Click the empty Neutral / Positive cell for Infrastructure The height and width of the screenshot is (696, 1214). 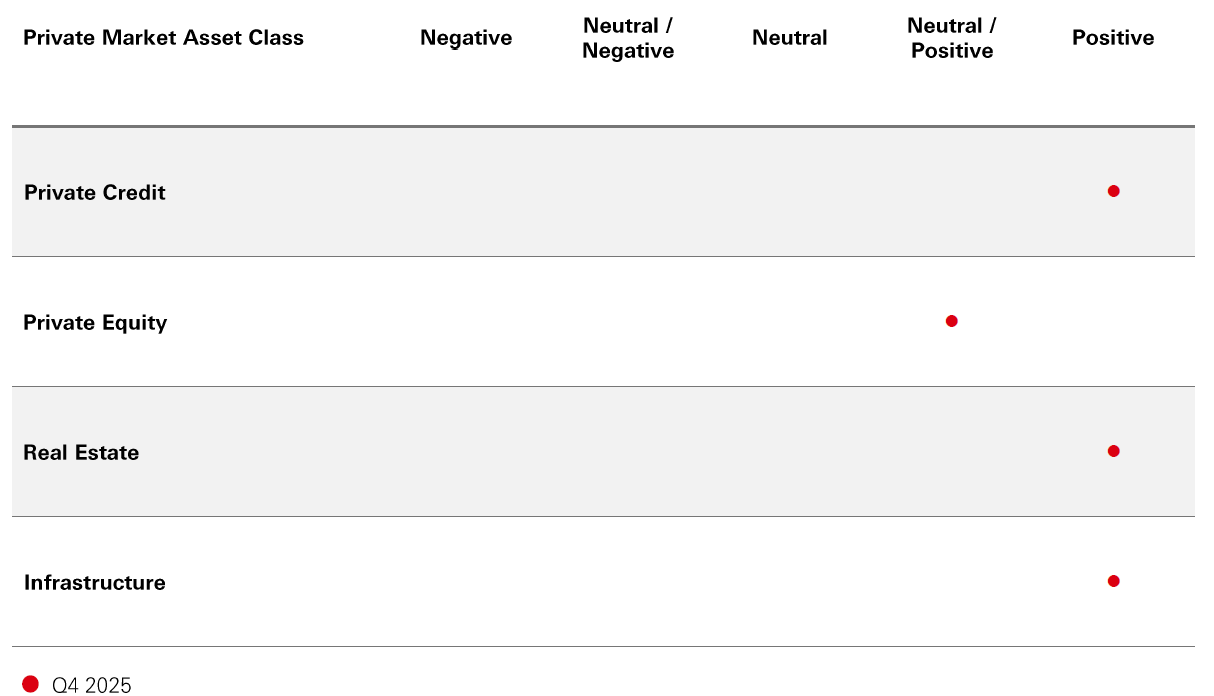click(x=952, y=581)
